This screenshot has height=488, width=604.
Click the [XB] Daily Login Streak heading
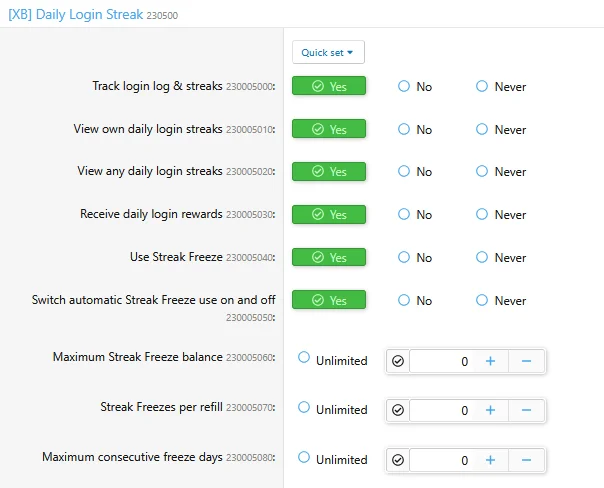(x=76, y=15)
